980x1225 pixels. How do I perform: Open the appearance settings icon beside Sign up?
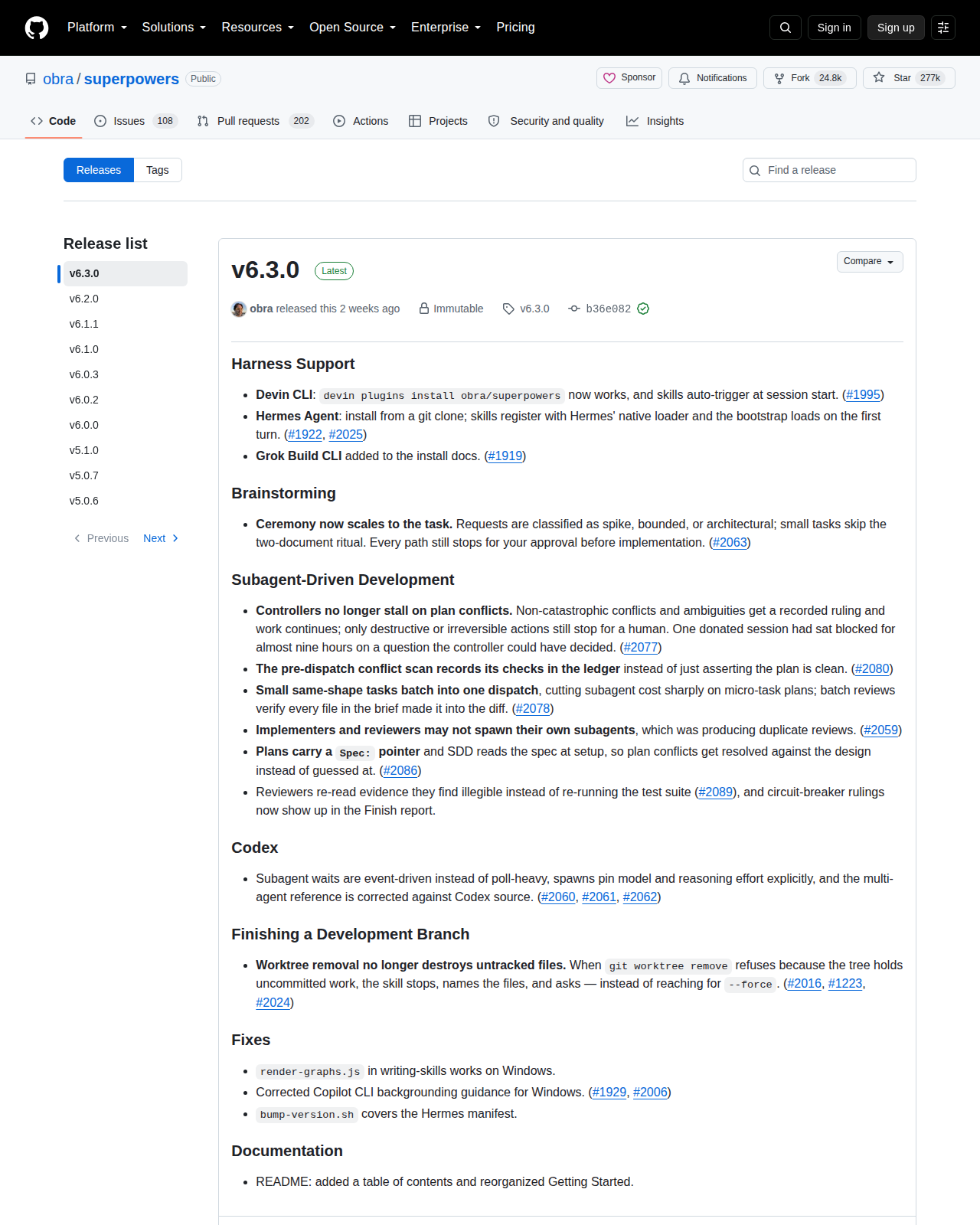click(x=943, y=28)
